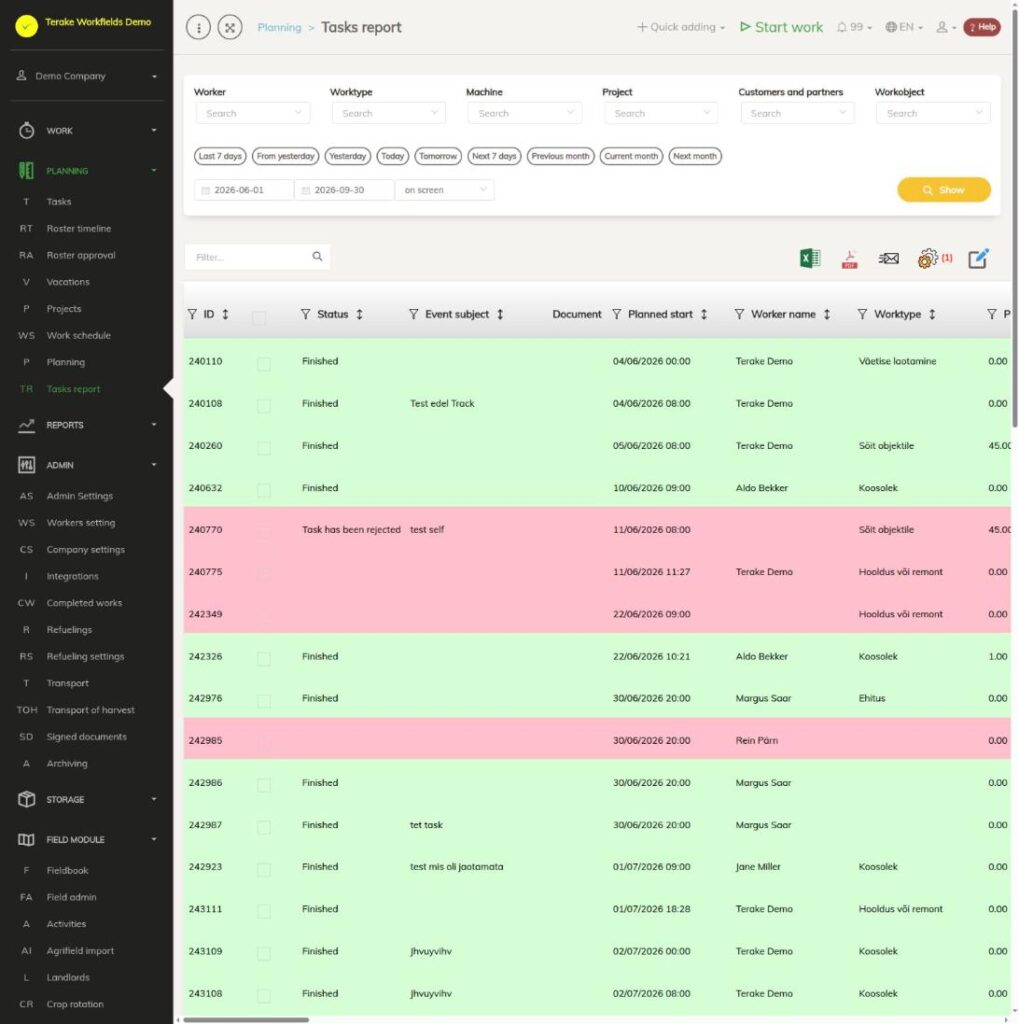1019x1024 pixels.
Task: Click the yellow Show button
Action: pos(944,190)
